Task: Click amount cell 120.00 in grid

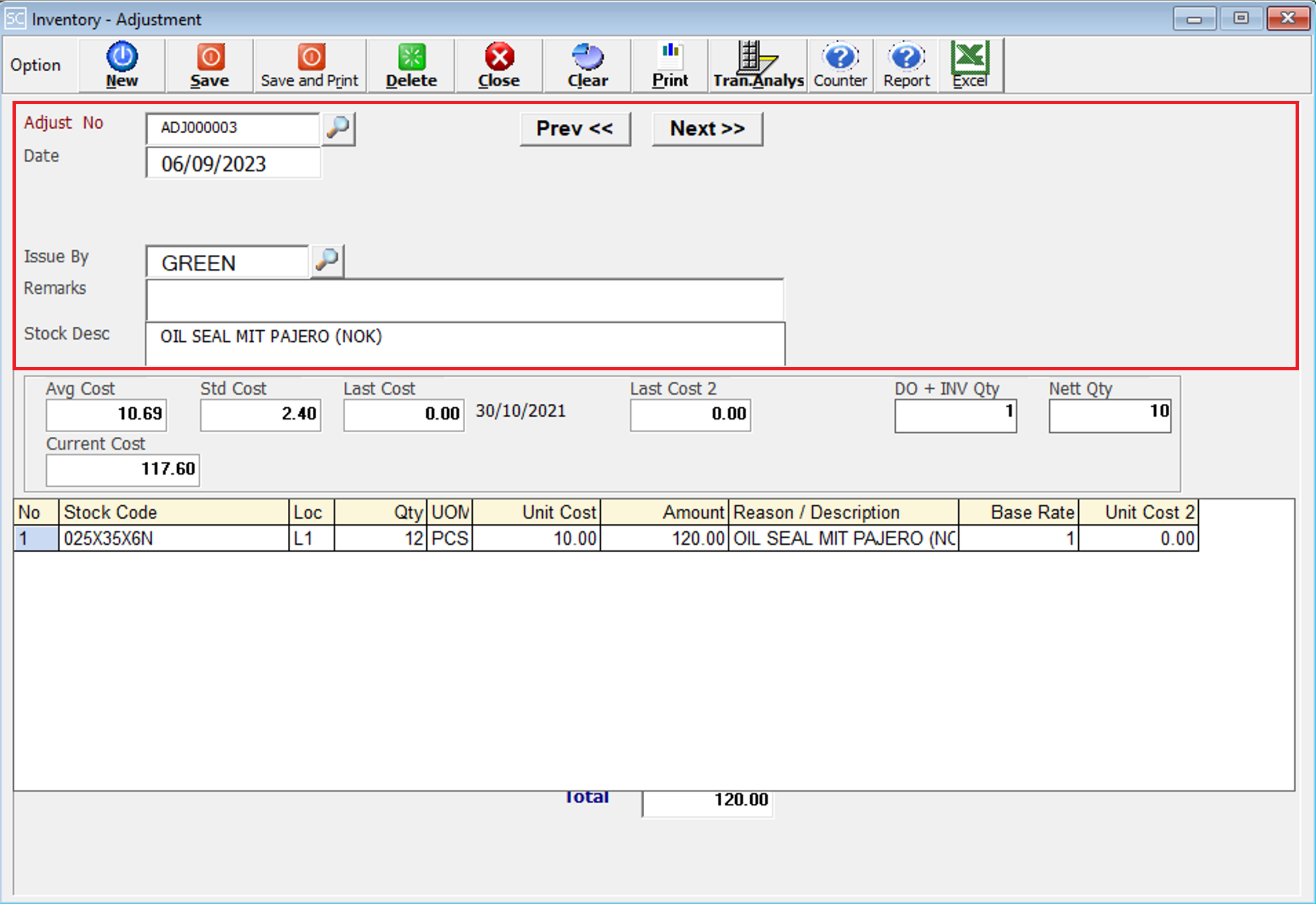Action: pyautogui.click(x=665, y=538)
